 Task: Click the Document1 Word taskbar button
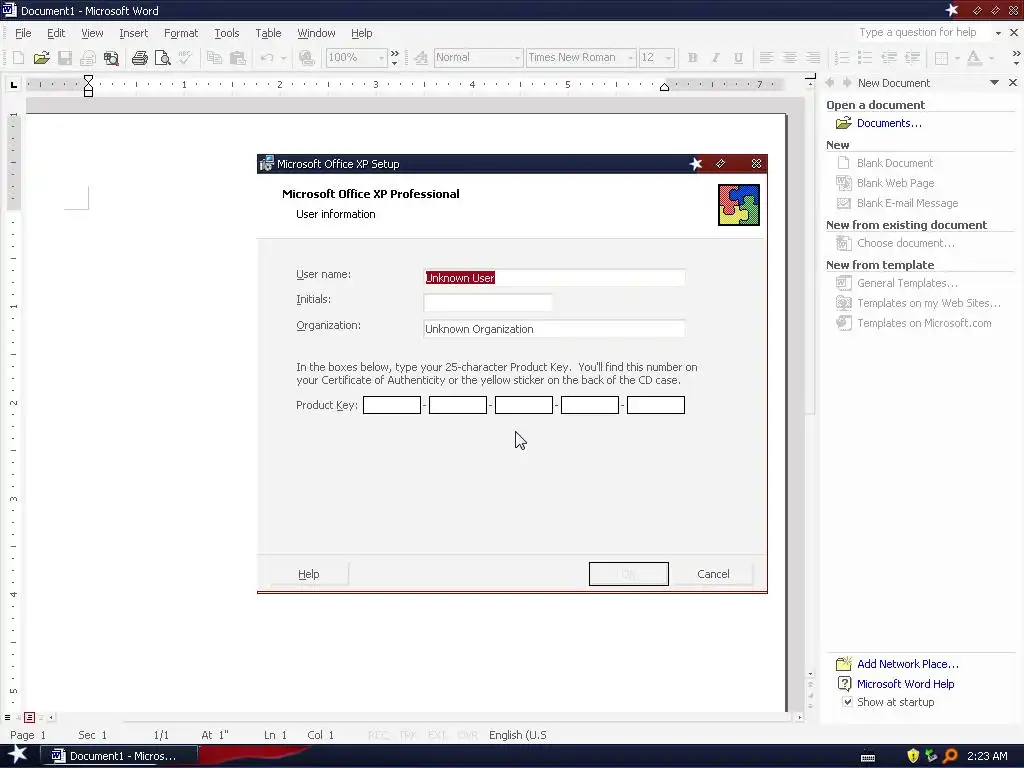click(120, 756)
